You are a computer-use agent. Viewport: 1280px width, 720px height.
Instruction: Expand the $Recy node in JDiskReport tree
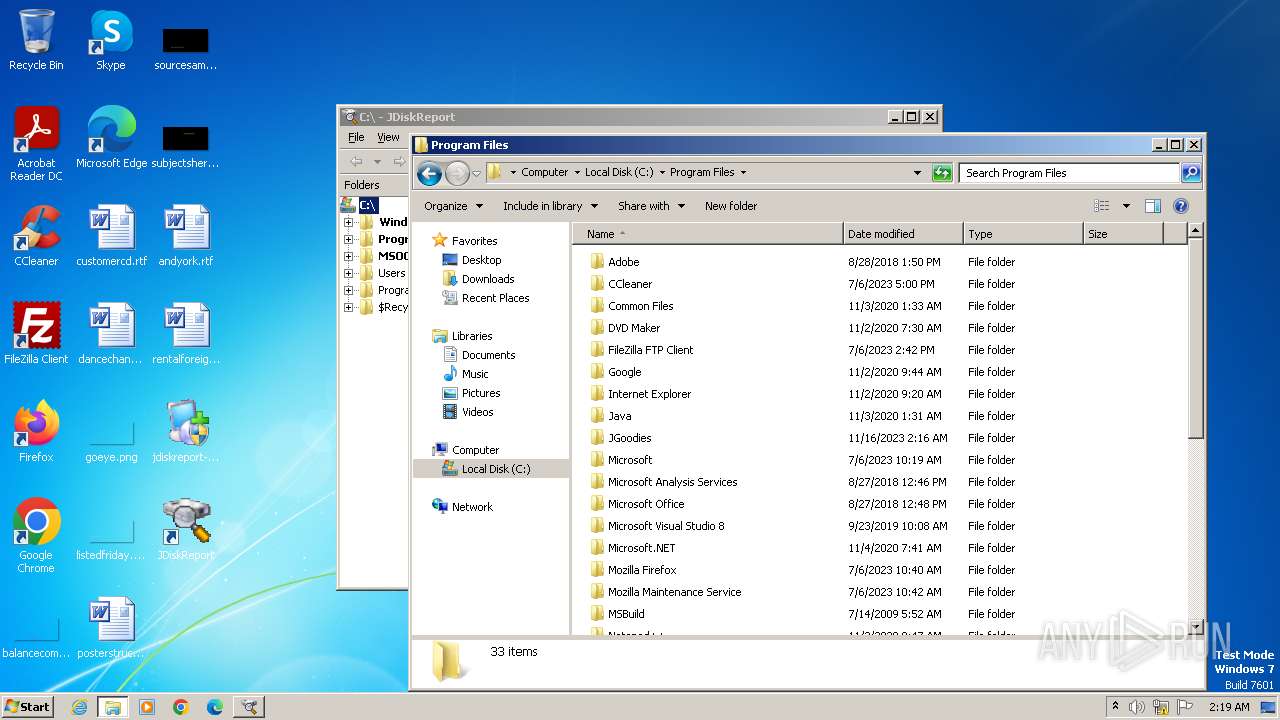click(x=348, y=307)
